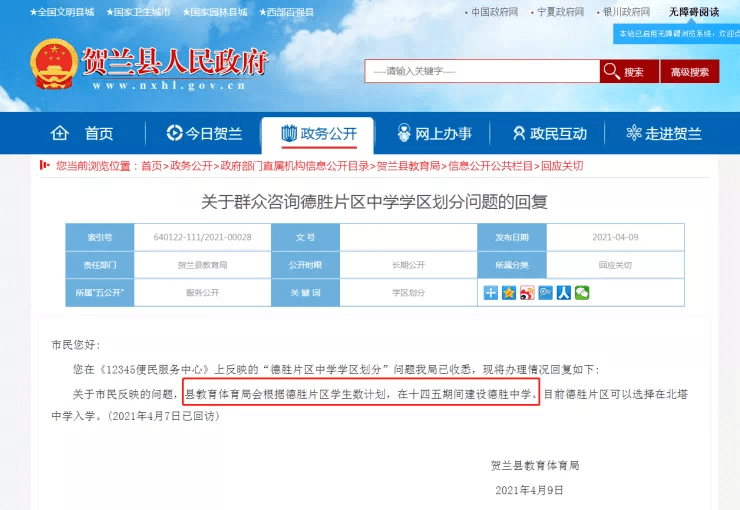Click the magnifier 搜索 search button
740x510 pixels.
[x=629, y=72]
